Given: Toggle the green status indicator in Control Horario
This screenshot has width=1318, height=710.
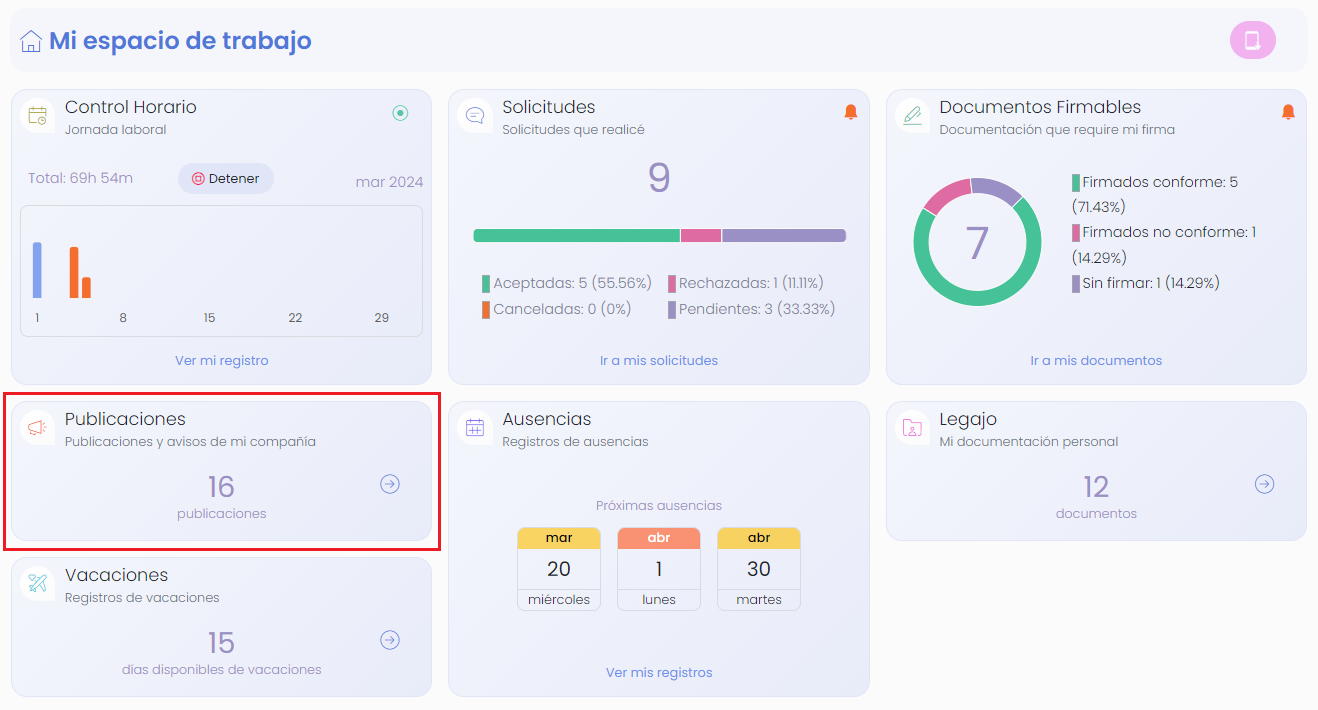Looking at the screenshot, I should (400, 113).
